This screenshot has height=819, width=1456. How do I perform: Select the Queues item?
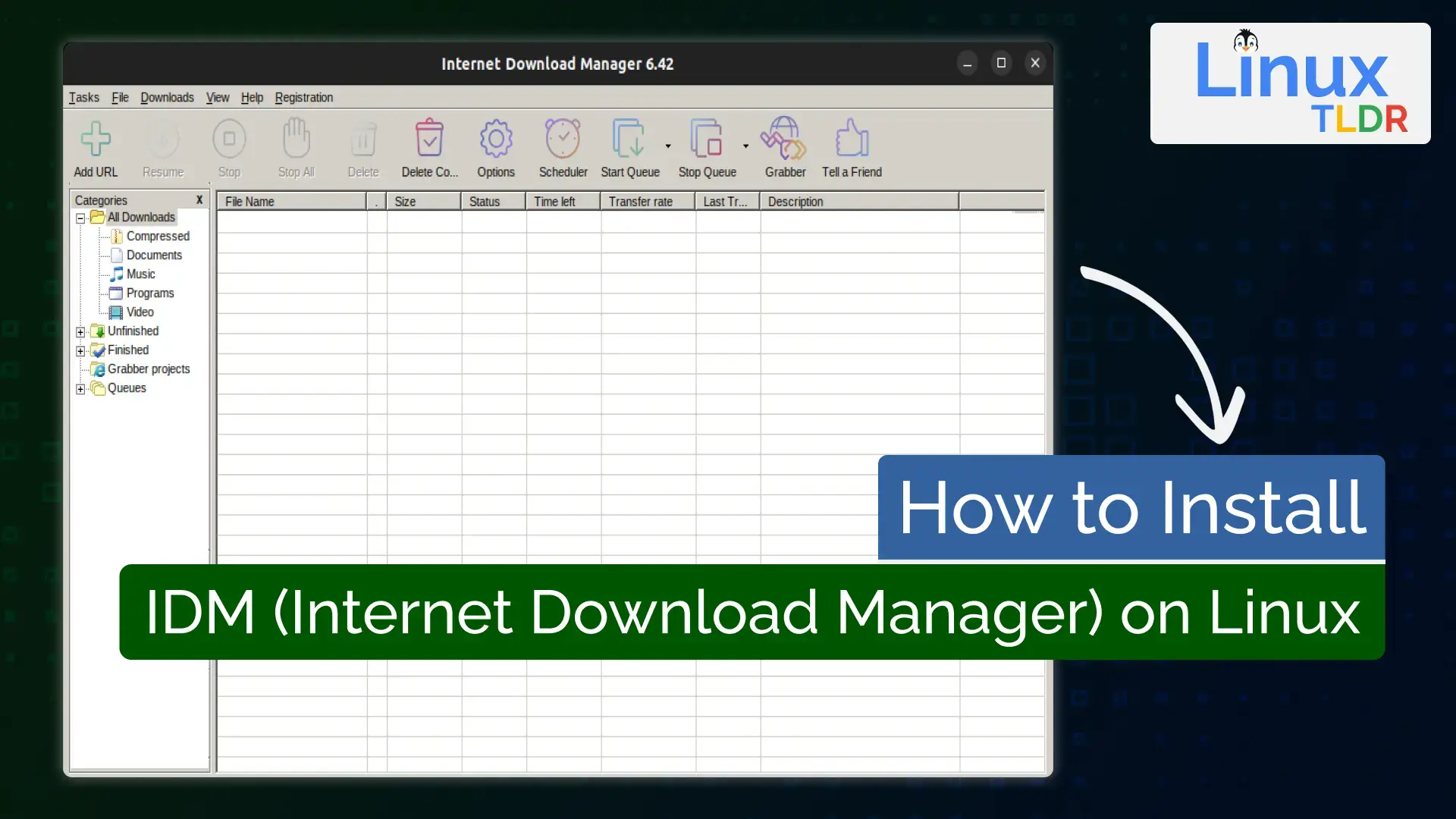[x=127, y=388]
